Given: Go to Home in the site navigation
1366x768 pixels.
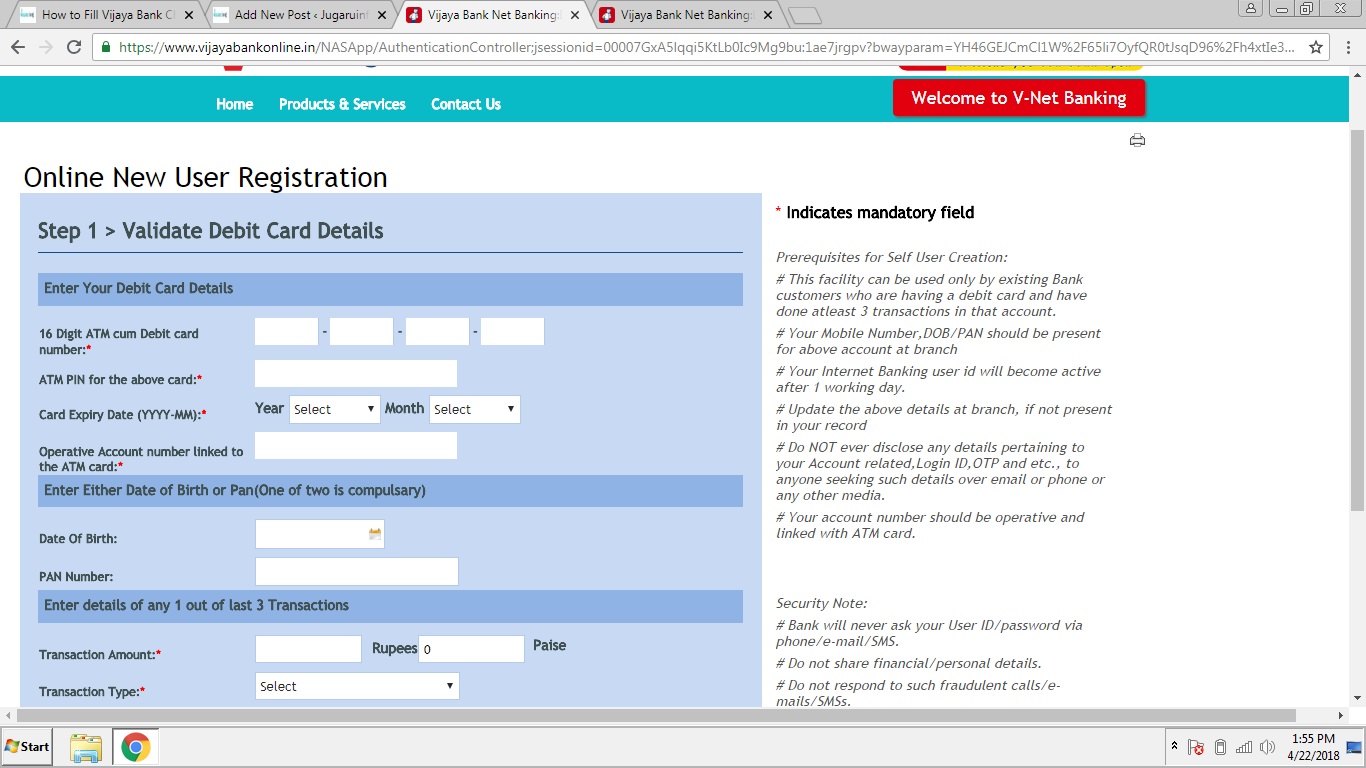Looking at the screenshot, I should point(235,104).
